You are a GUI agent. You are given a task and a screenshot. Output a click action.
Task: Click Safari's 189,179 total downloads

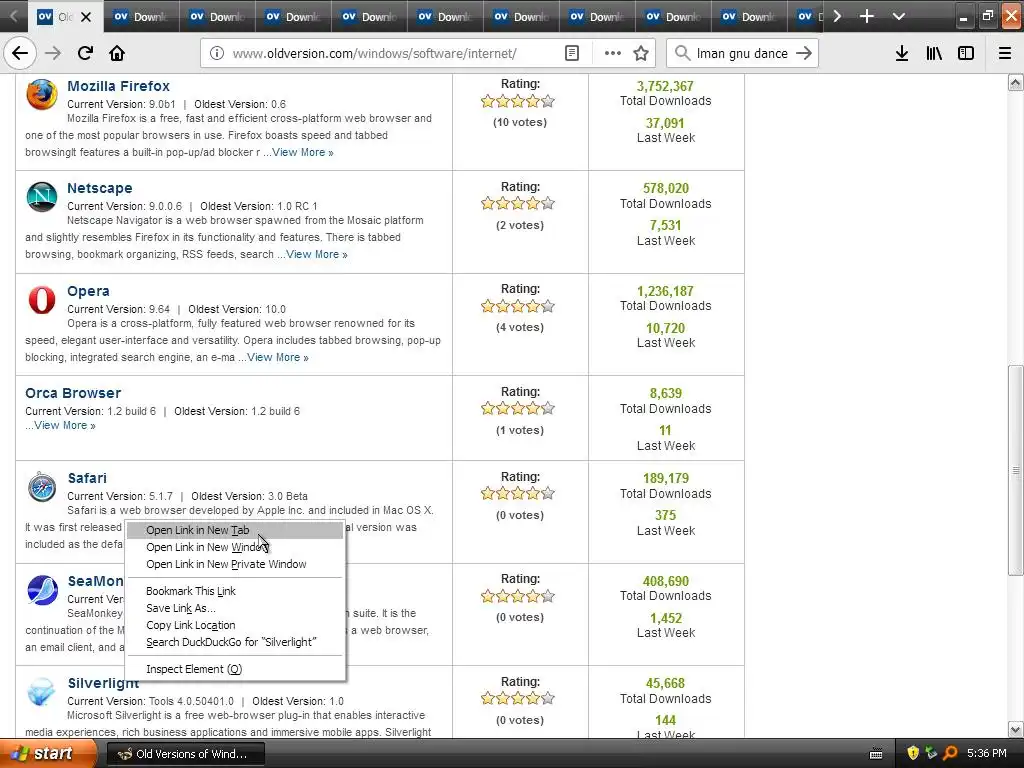pos(665,478)
